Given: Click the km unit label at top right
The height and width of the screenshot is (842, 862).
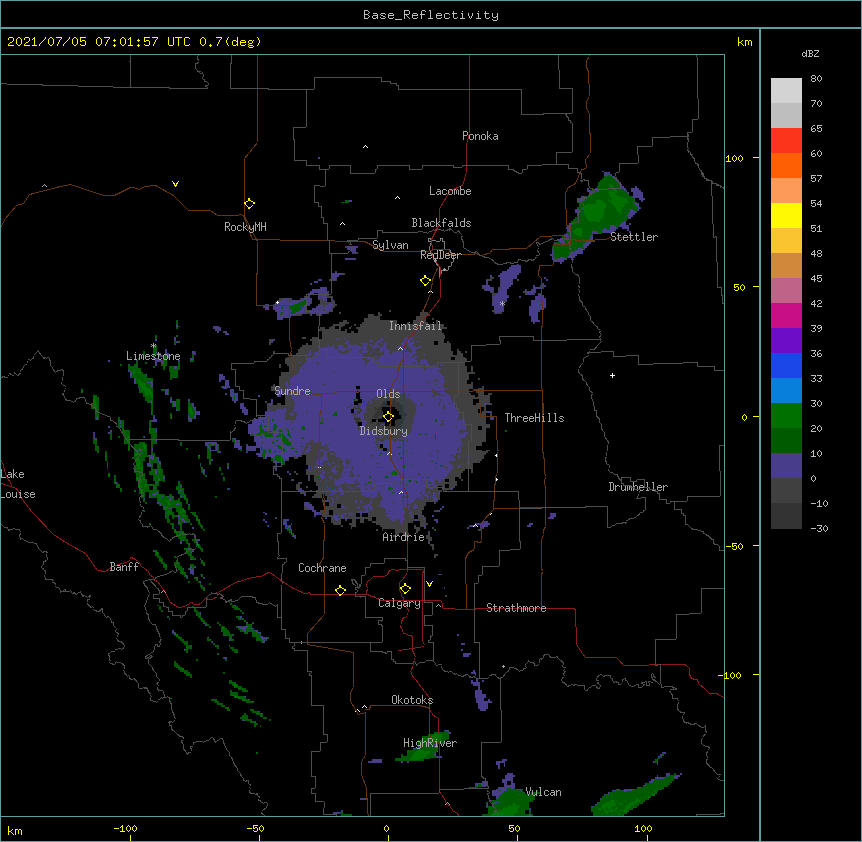Looking at the screenshot, I should (744, 42).
